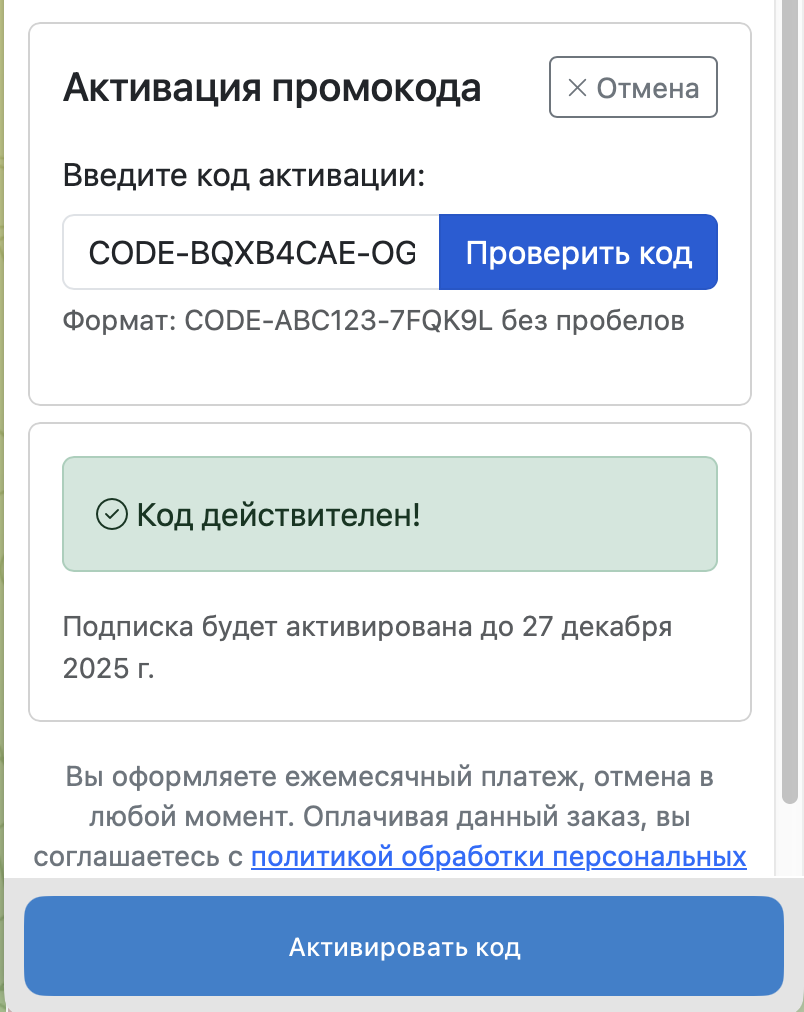
Task: Click the checkmark circle icon in the success banner
Action: tap(109, 514)
